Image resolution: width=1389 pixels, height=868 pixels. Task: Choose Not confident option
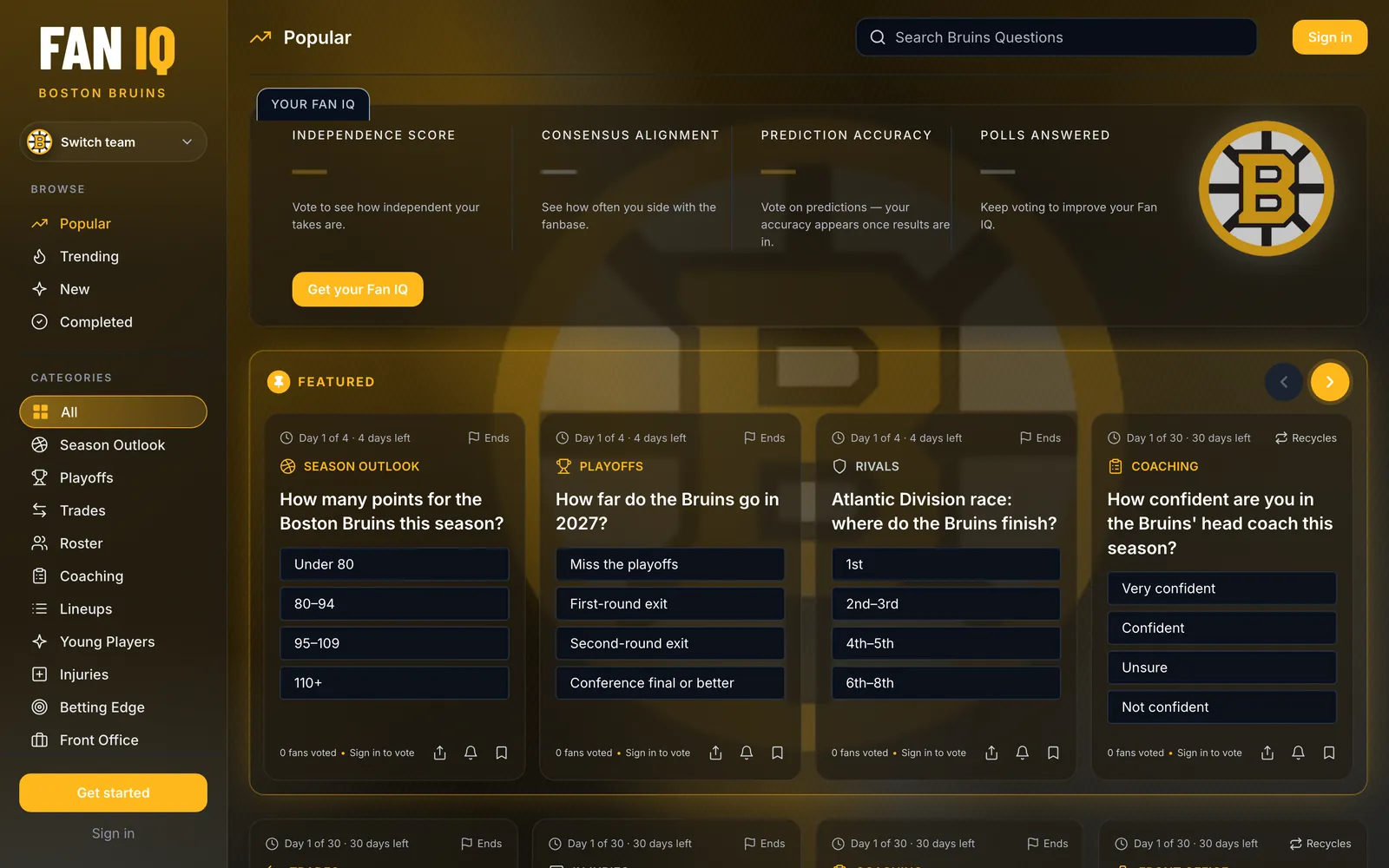[1221, 707]
